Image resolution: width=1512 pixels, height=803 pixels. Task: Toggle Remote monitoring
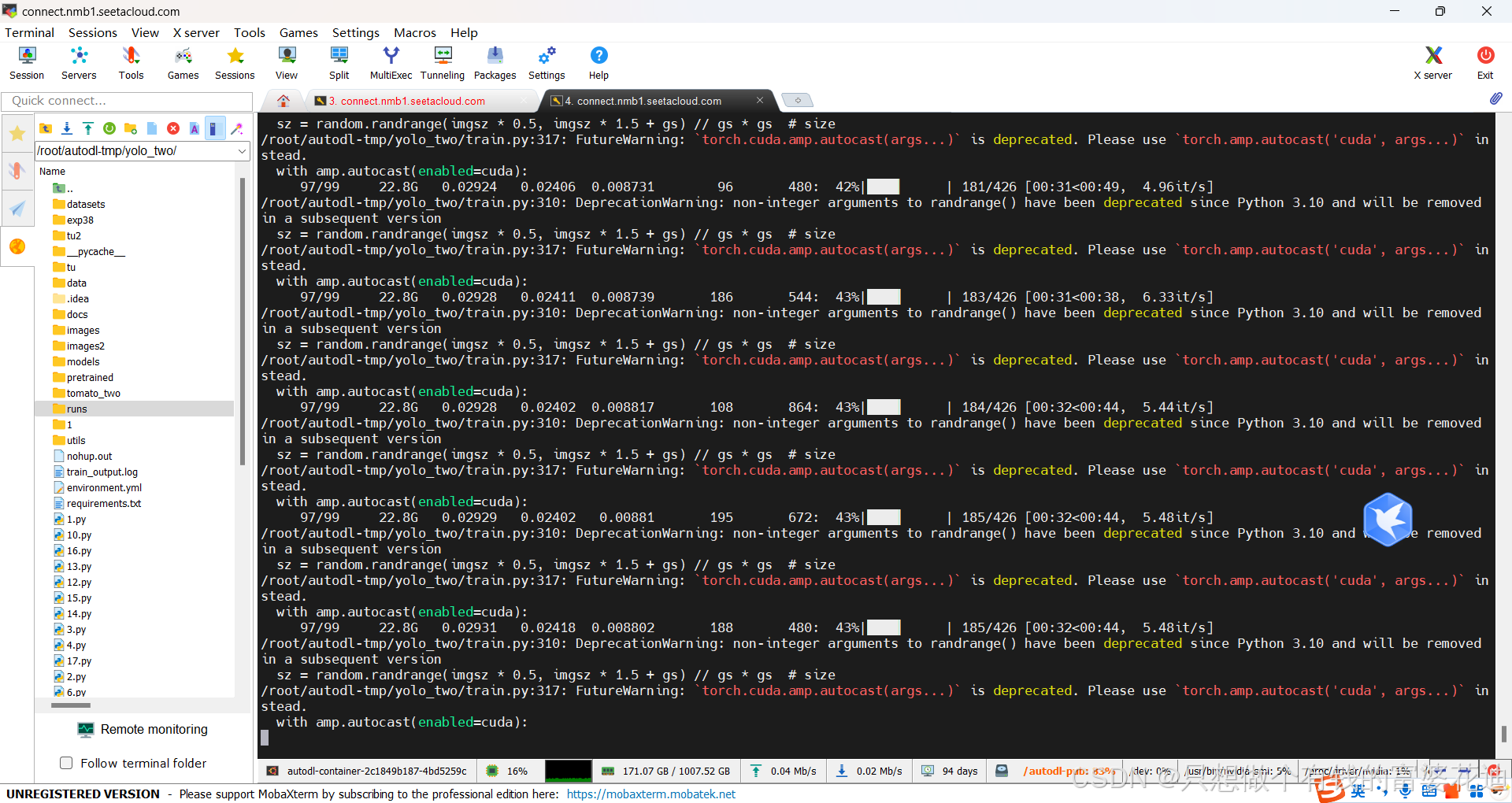click(x=143, y=730)
